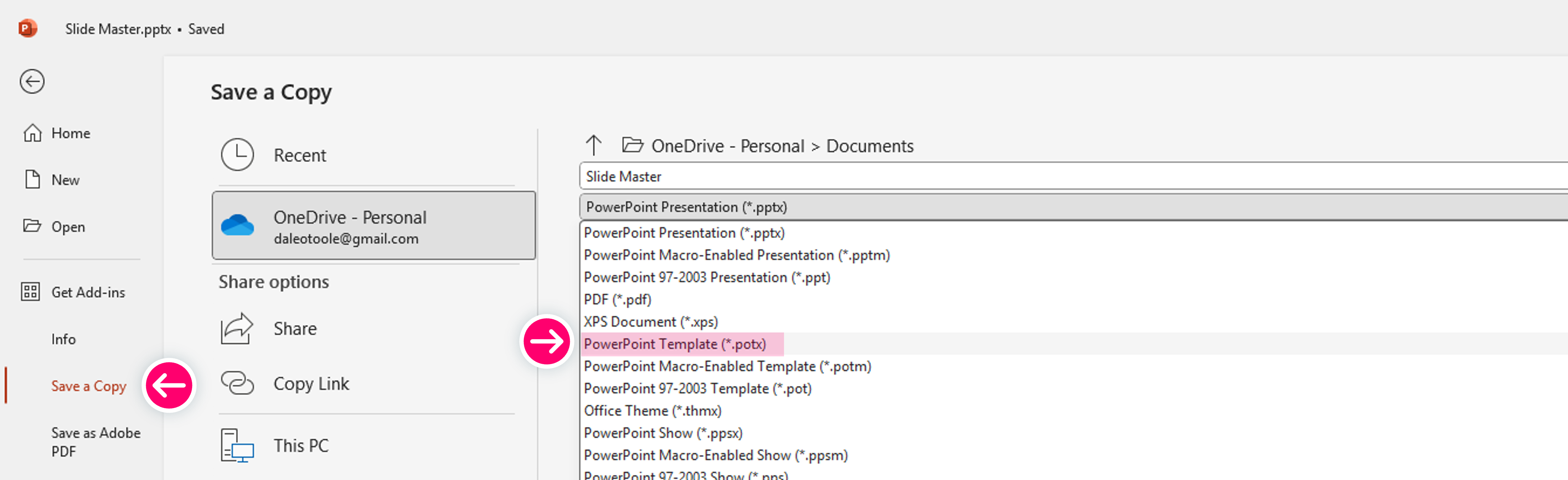Click the Get Add-ins grid icon

coord(30,292)
